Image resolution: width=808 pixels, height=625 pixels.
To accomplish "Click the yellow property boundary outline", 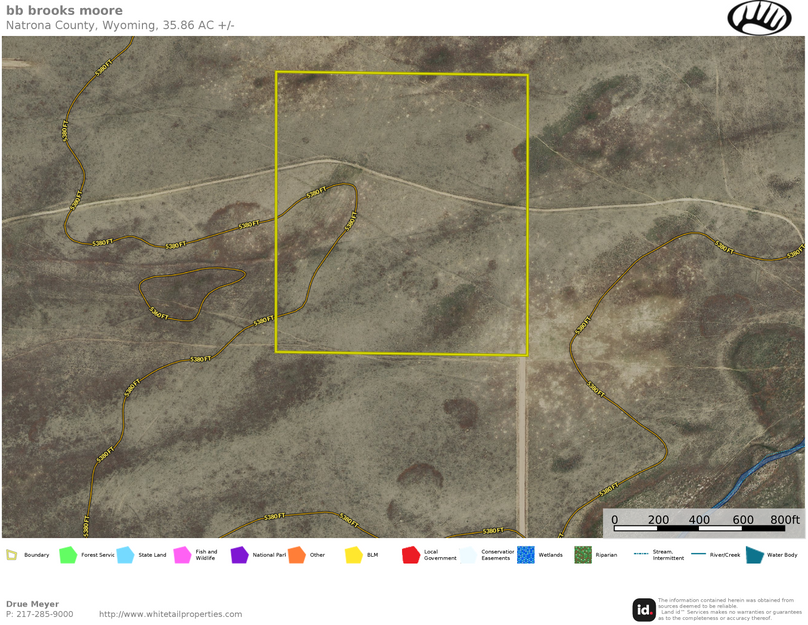I will click(402, 72).
